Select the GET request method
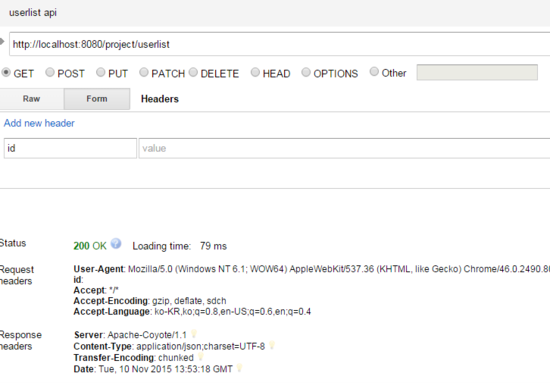Image resolution: width=550 pixels, height=392 pixels. click(6, 73)
